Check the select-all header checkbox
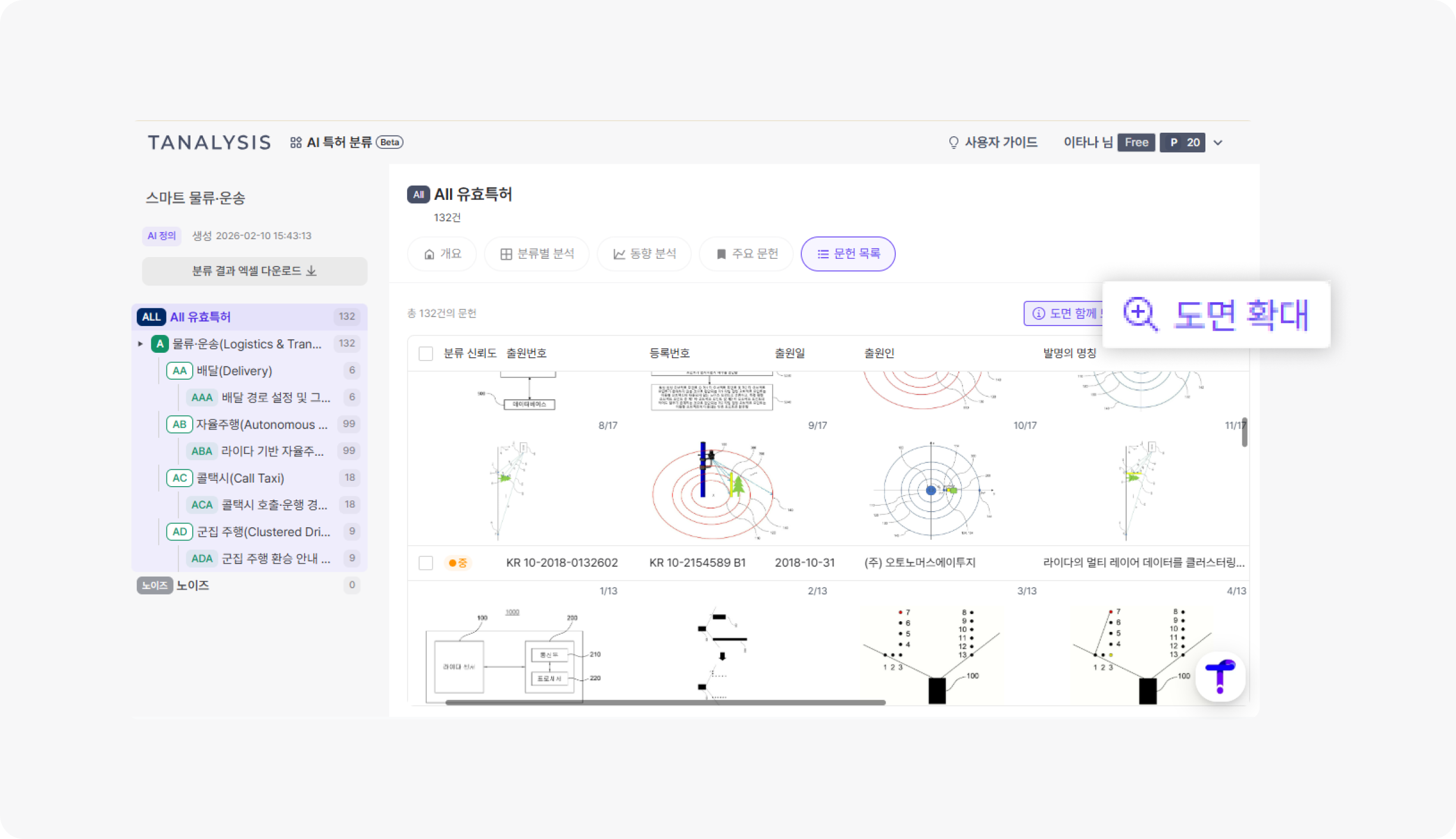The image size is (1456, 839). 426,353
